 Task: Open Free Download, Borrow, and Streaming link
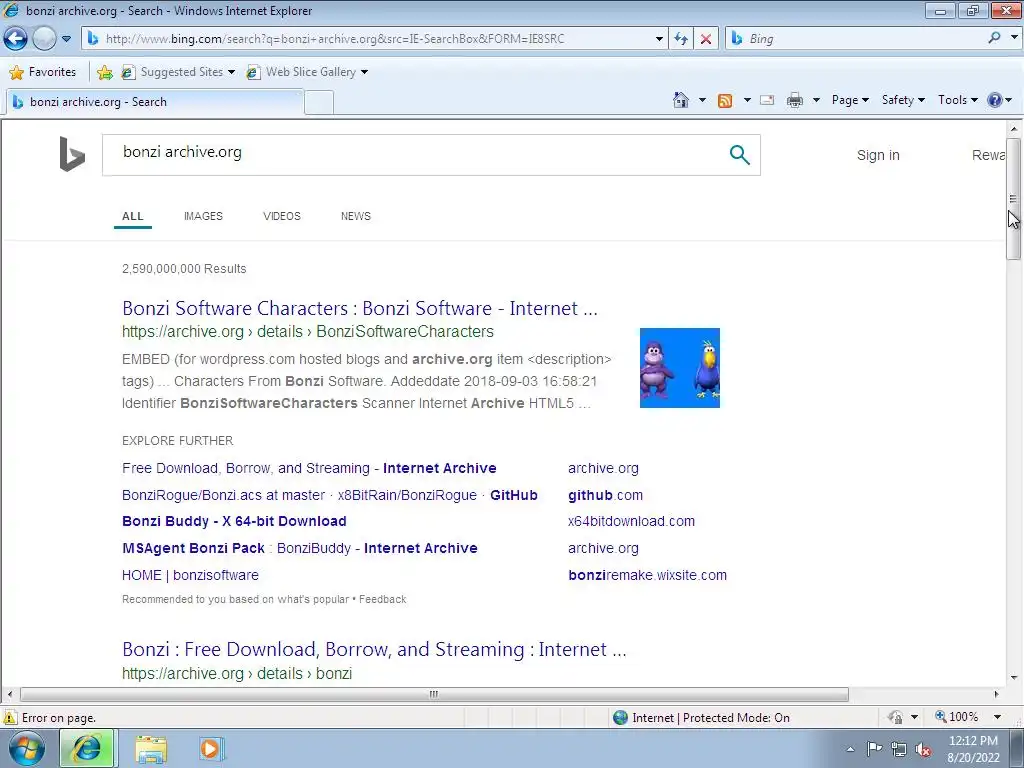(309, 468)
